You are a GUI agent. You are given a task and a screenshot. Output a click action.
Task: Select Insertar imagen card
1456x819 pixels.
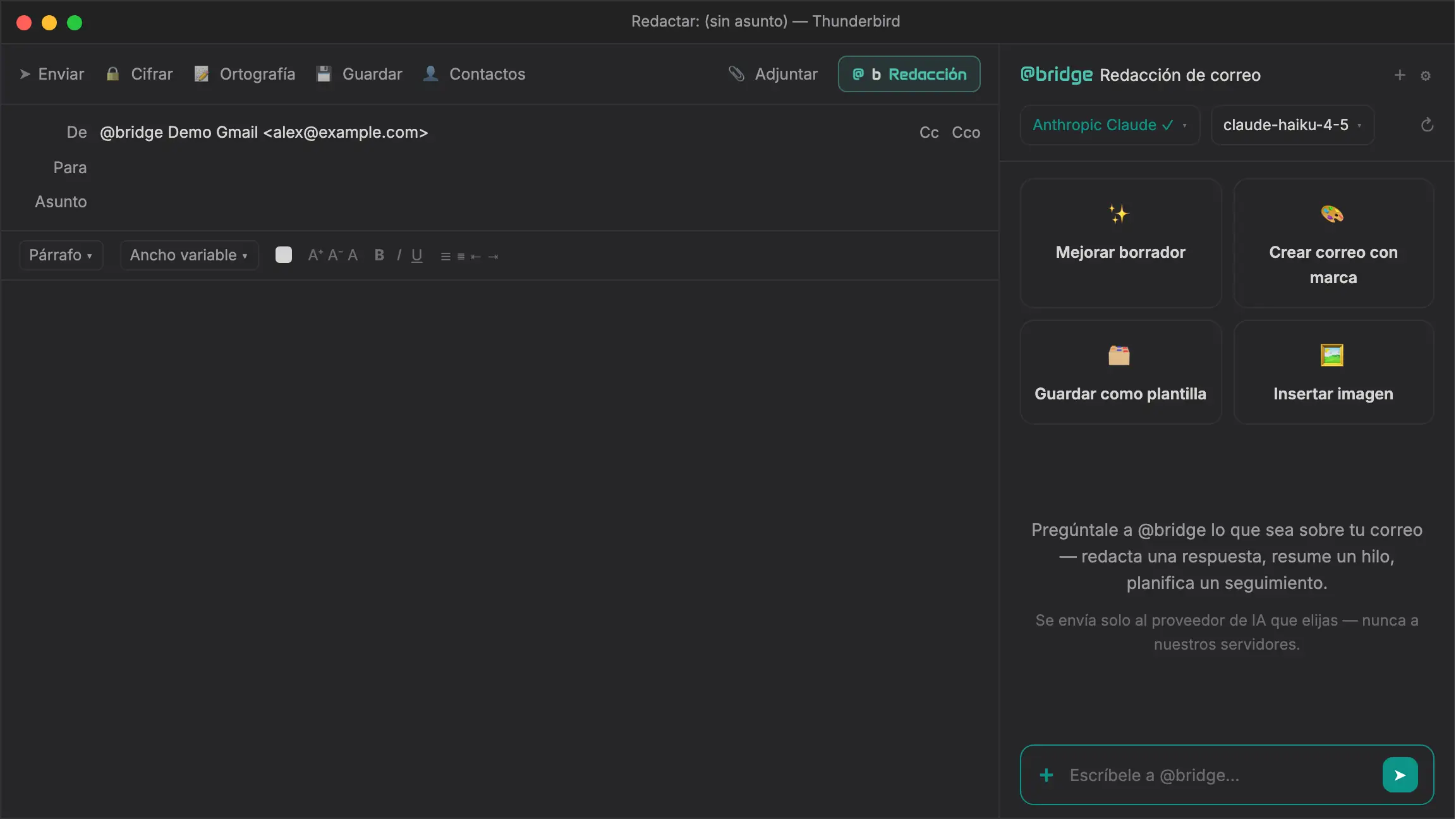(x=1333, y=372)
